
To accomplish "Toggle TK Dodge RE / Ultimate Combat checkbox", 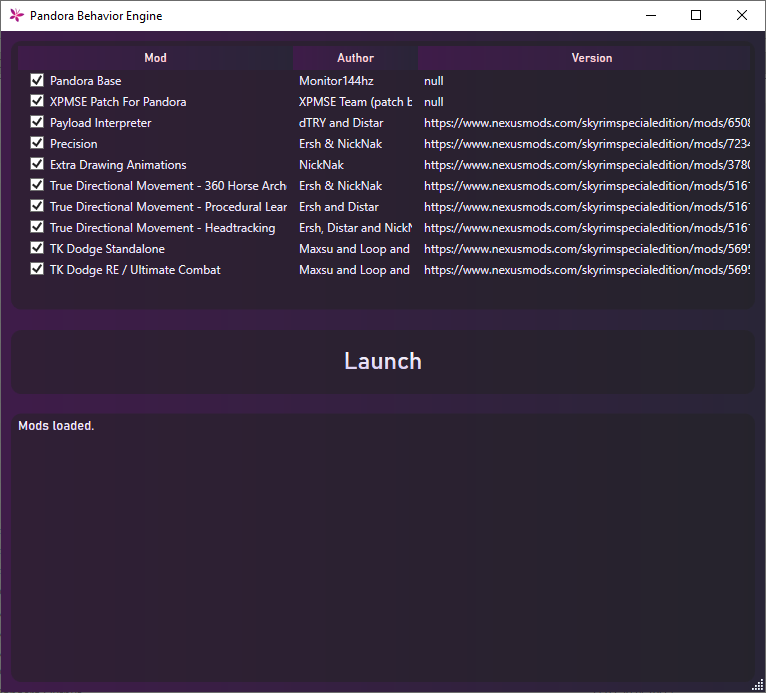I will (x=37, y=269).
